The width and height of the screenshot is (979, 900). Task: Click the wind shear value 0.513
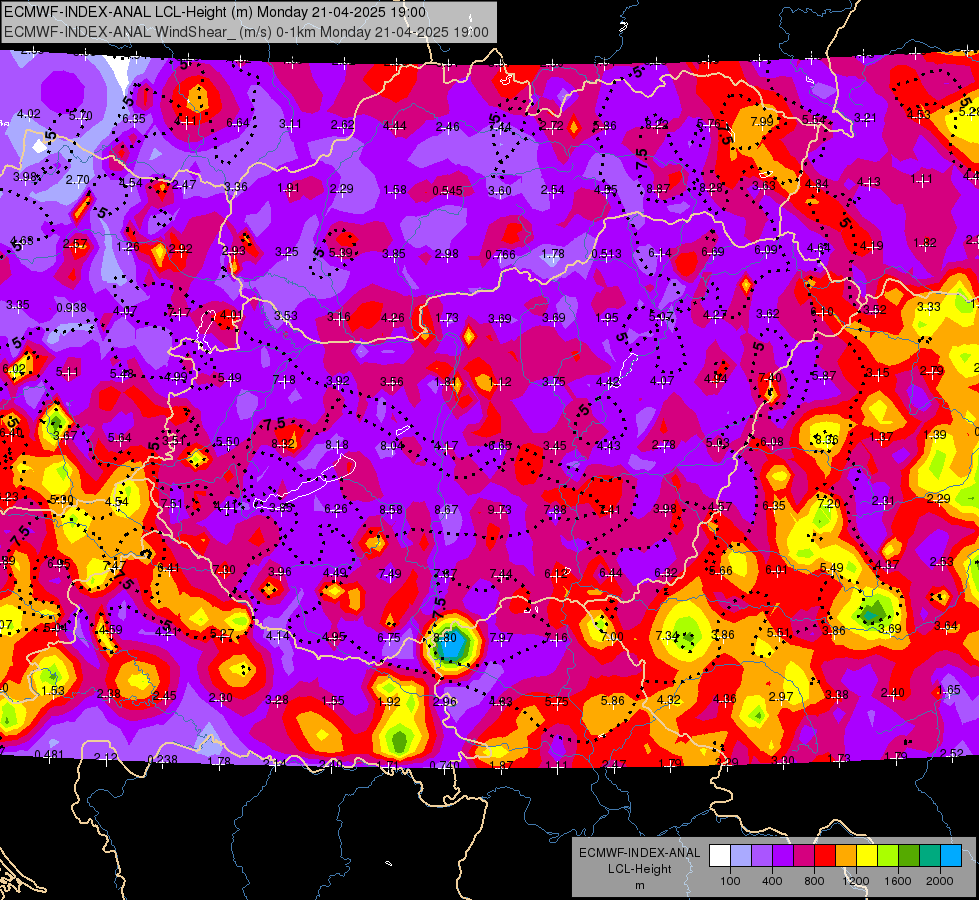tap(606, 254)
